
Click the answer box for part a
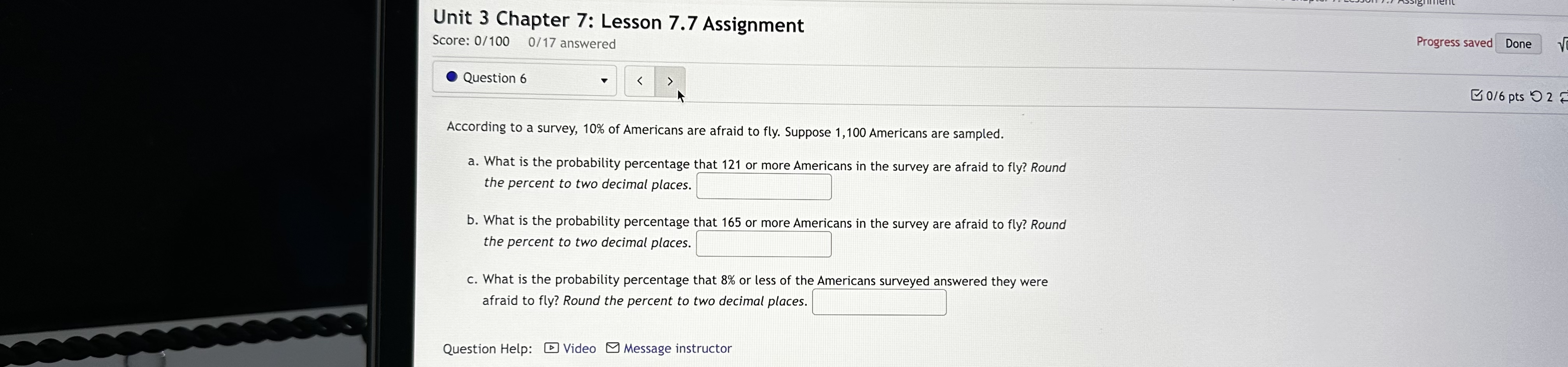pos(763,187)
